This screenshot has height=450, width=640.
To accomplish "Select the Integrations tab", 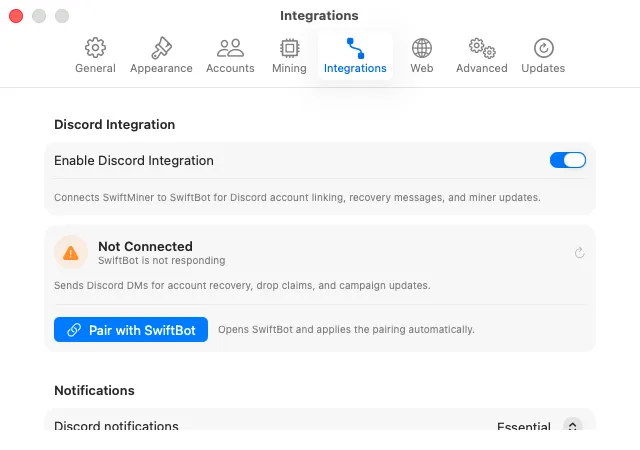I will click(x=355, y=56).
